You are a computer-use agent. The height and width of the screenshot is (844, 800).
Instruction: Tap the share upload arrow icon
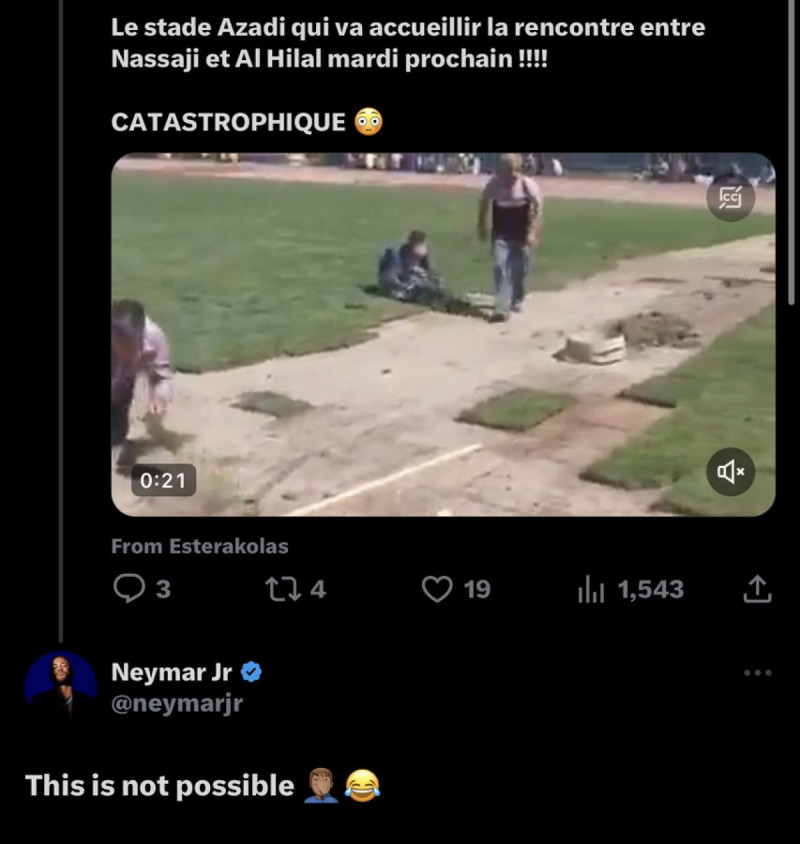[x=758, y=589]
